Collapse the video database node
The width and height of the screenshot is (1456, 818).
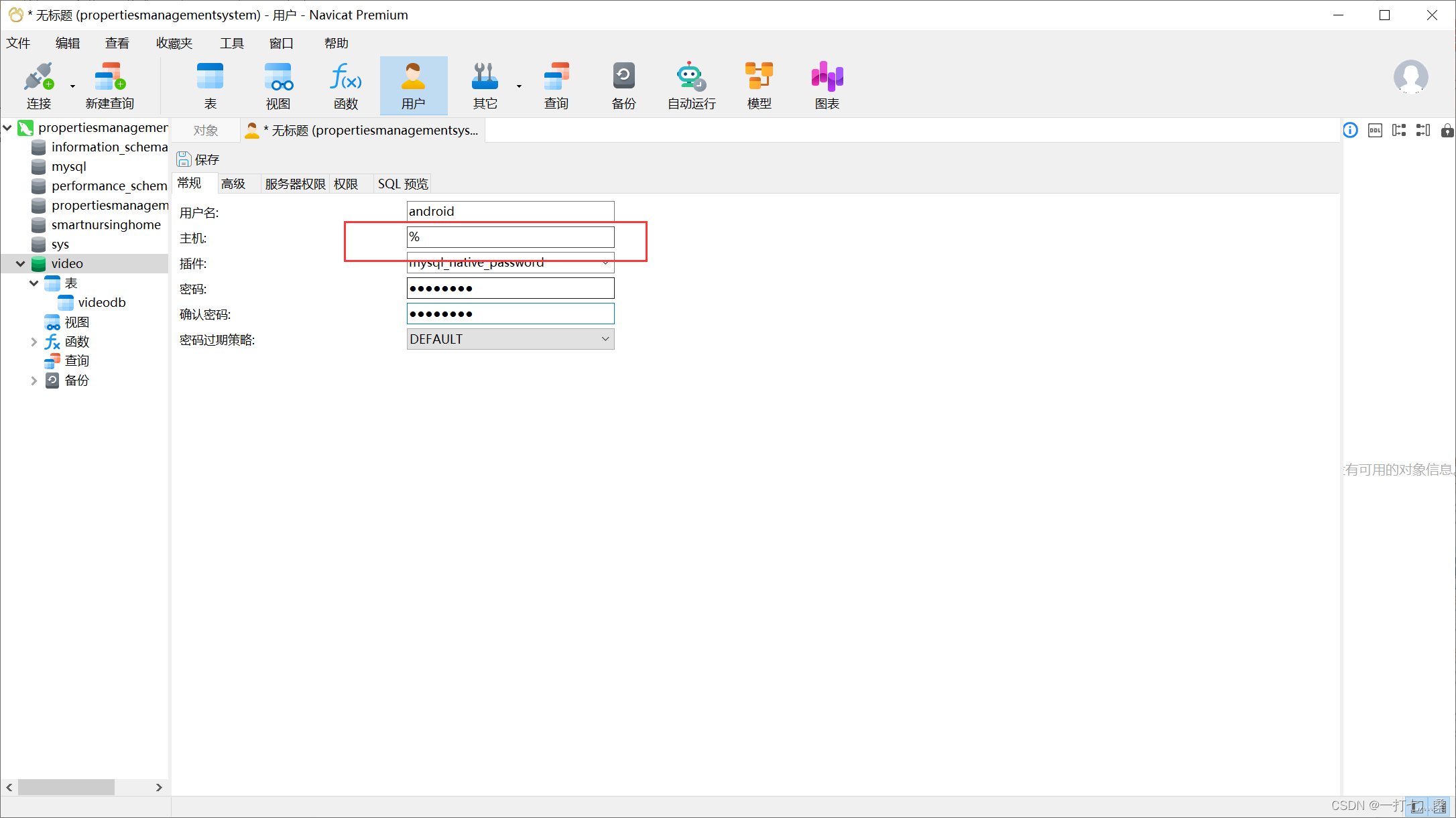[x=21, y=263]
